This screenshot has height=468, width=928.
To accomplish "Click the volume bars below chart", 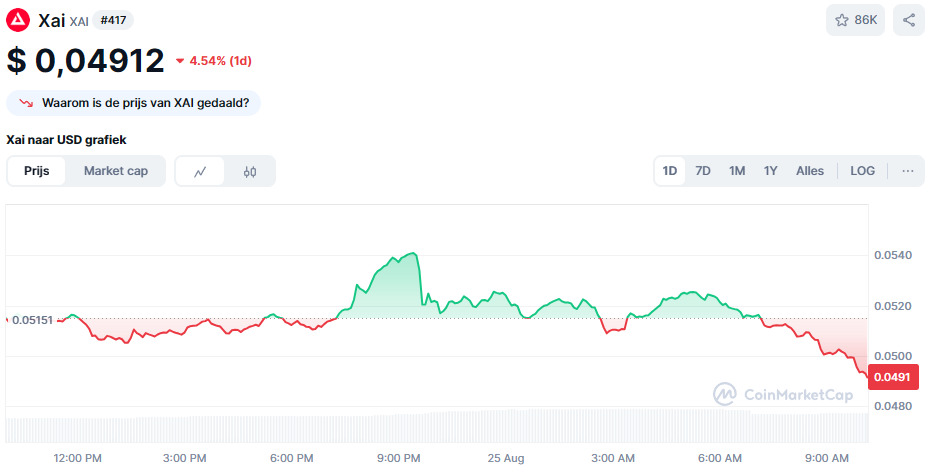I will 437,426.
